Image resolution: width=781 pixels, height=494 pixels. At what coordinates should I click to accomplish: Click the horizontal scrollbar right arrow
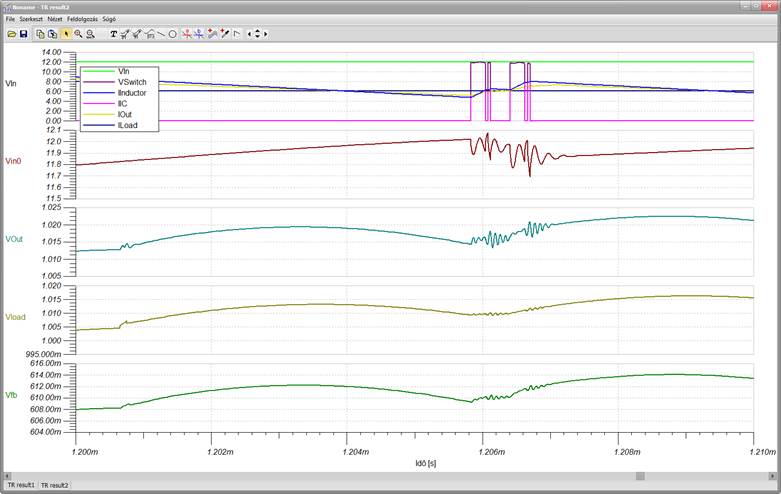tap(773, 477)
